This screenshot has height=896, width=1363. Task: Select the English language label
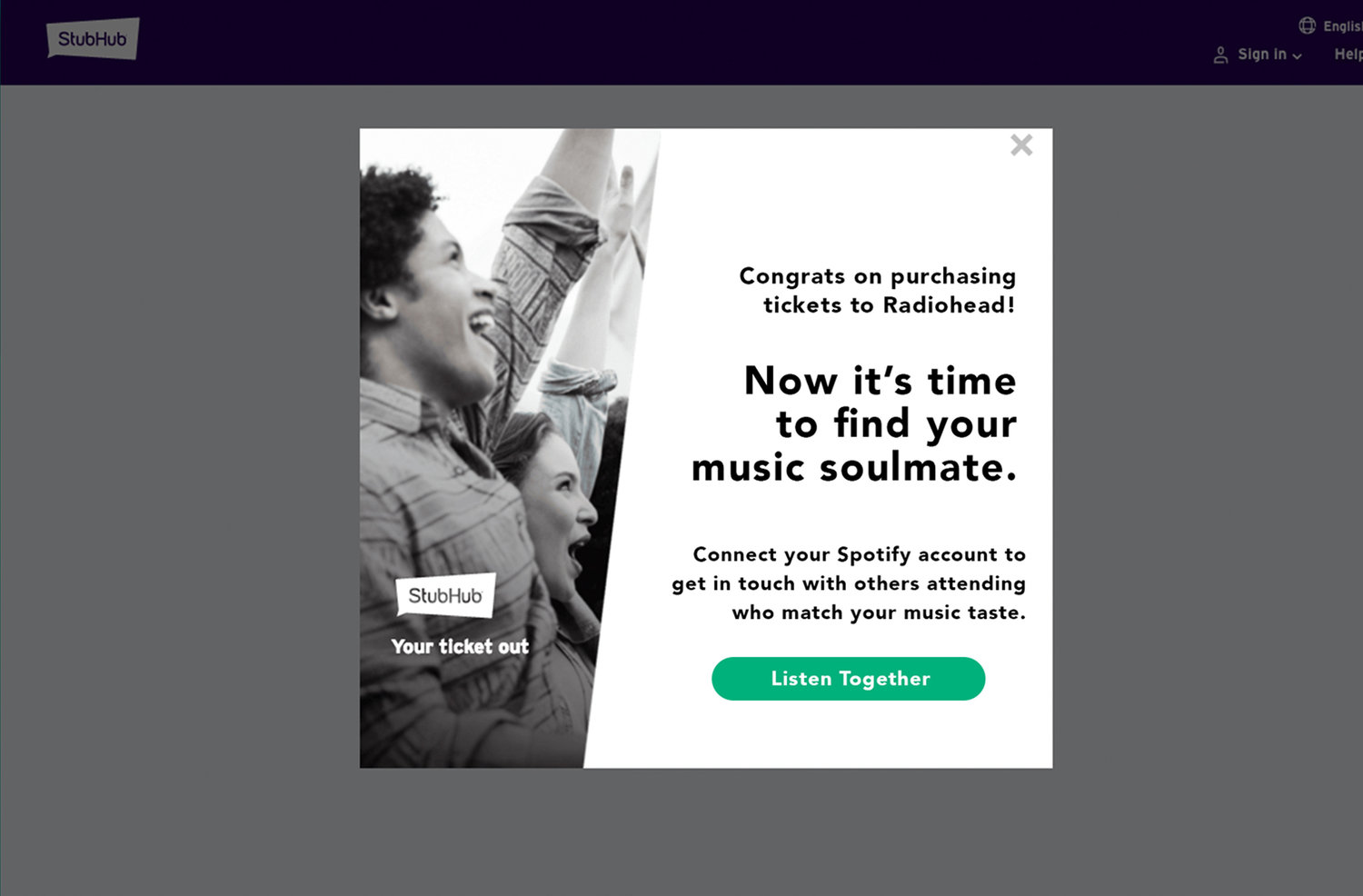(1342, 26)
